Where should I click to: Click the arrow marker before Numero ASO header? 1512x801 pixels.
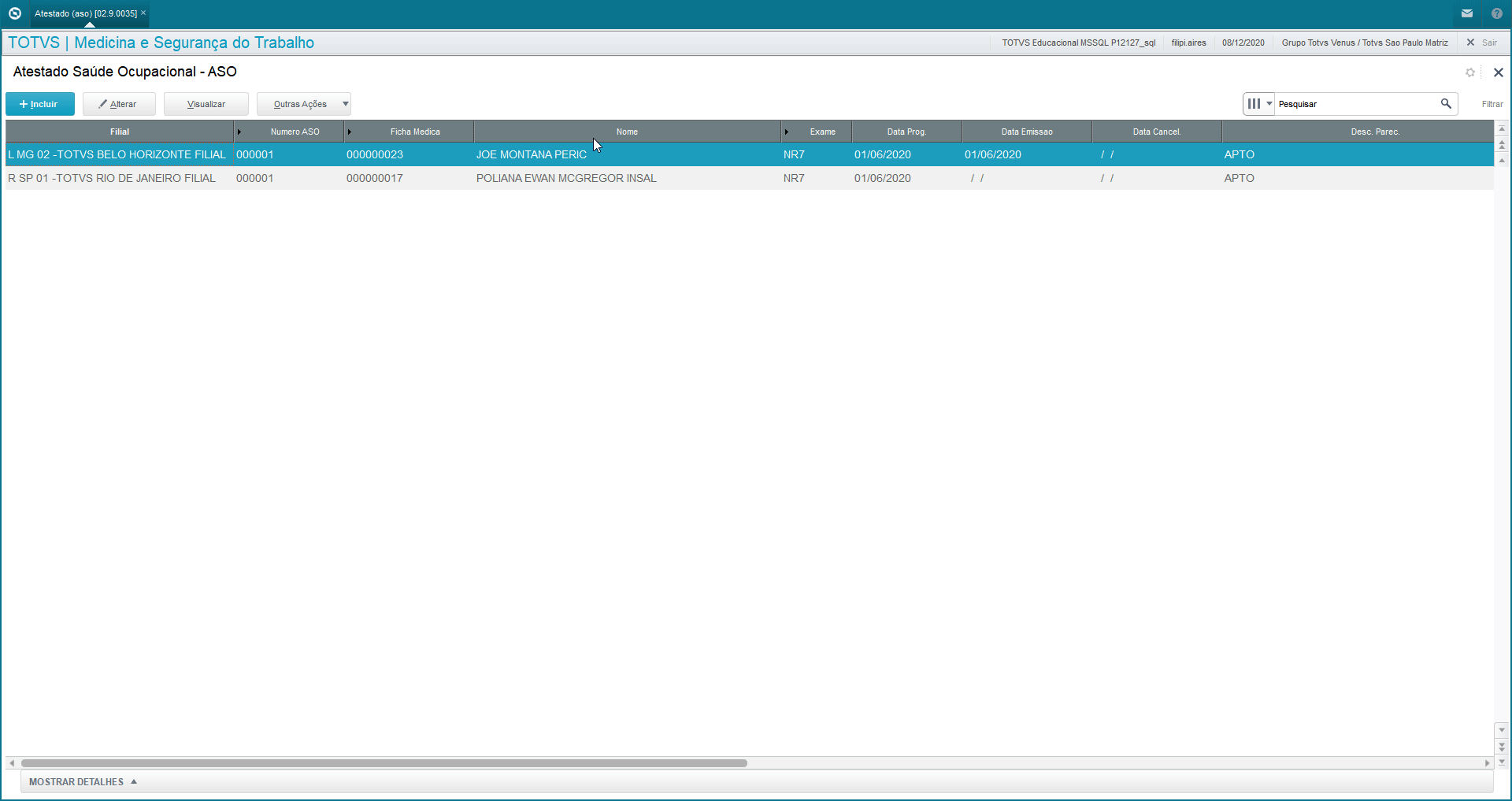click(239, 132)
